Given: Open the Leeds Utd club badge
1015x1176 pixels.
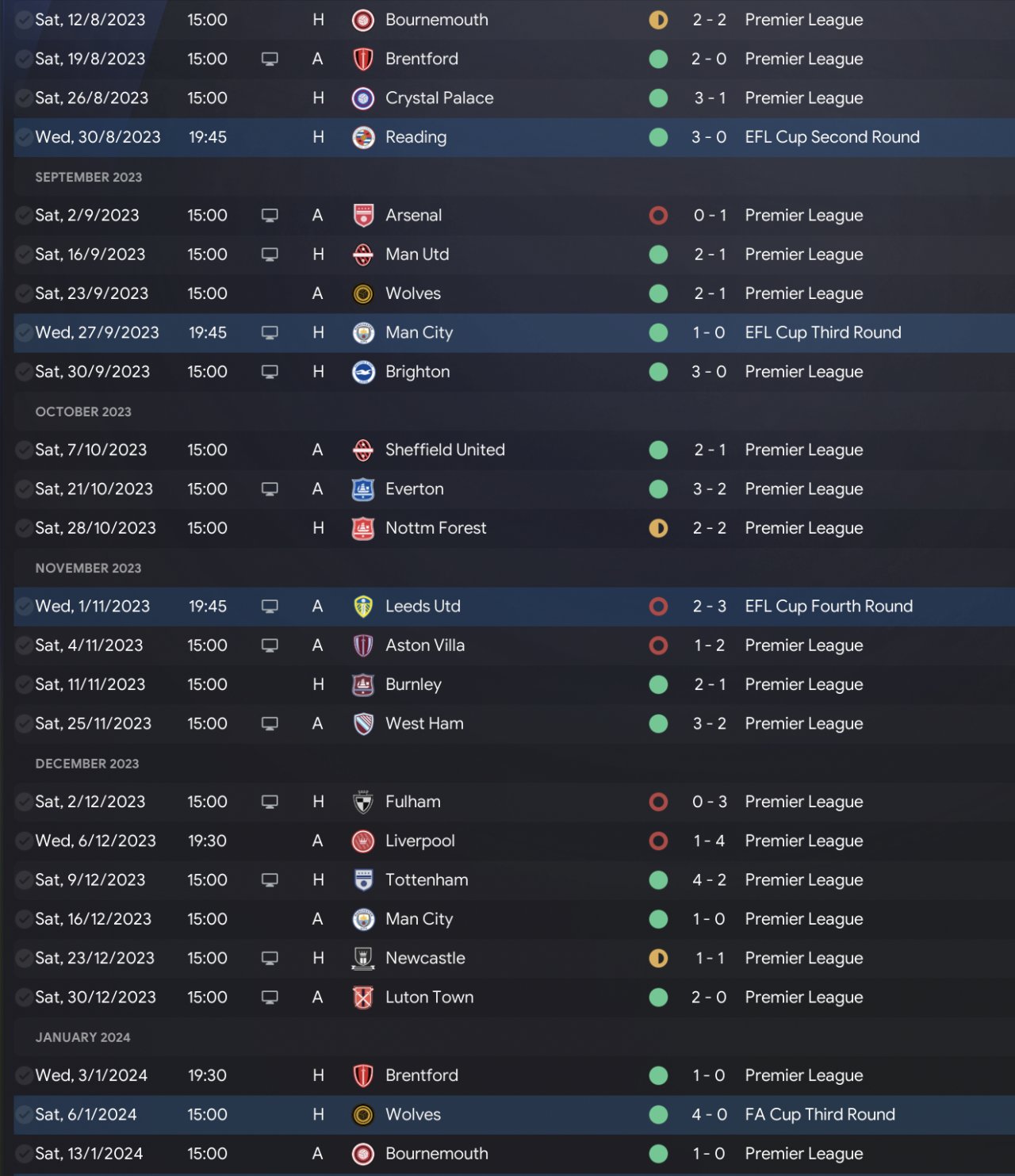Looking at the screenshot, I should pyautogui.click(x=363, y=607).
